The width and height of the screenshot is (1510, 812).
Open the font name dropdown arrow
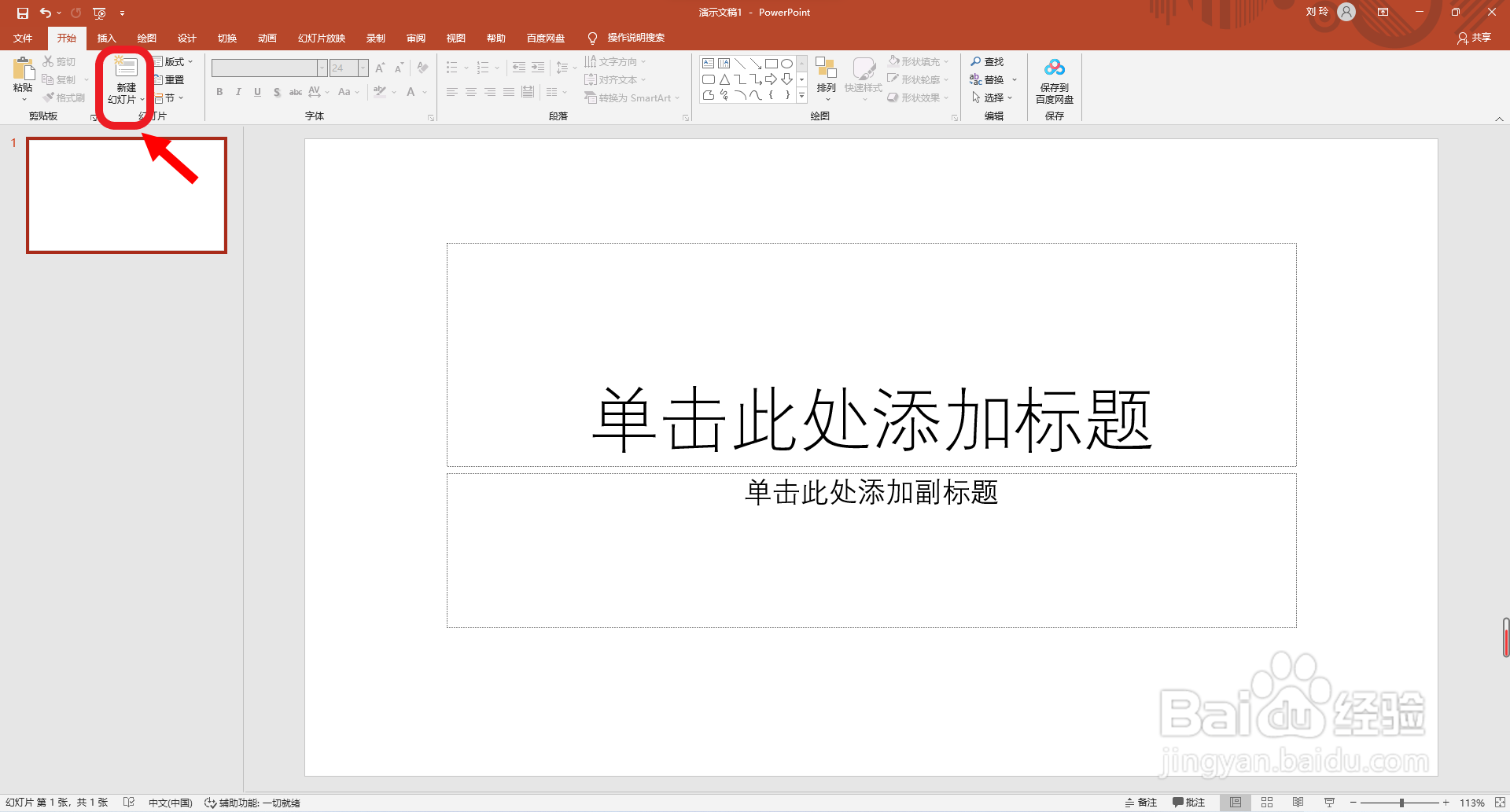(322, 68)
